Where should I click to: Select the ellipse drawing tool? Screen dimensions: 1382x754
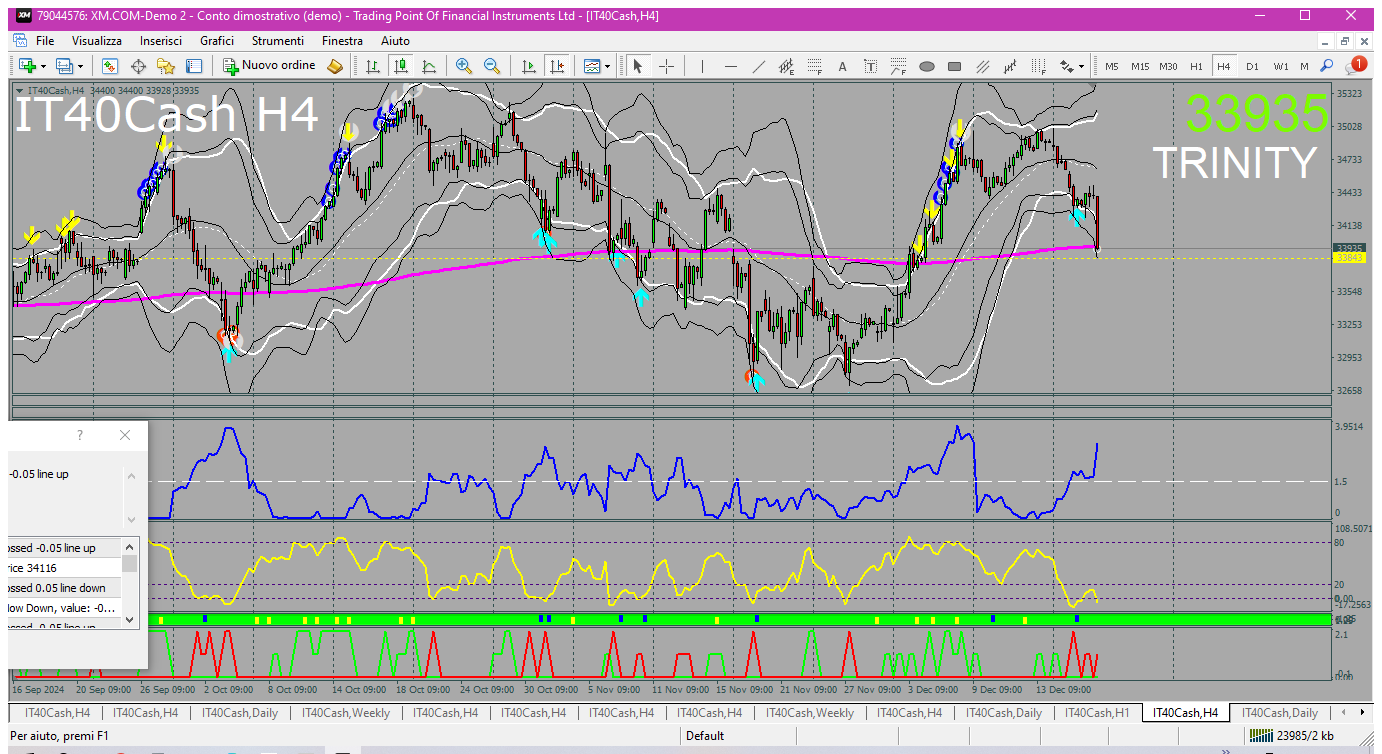927,66
